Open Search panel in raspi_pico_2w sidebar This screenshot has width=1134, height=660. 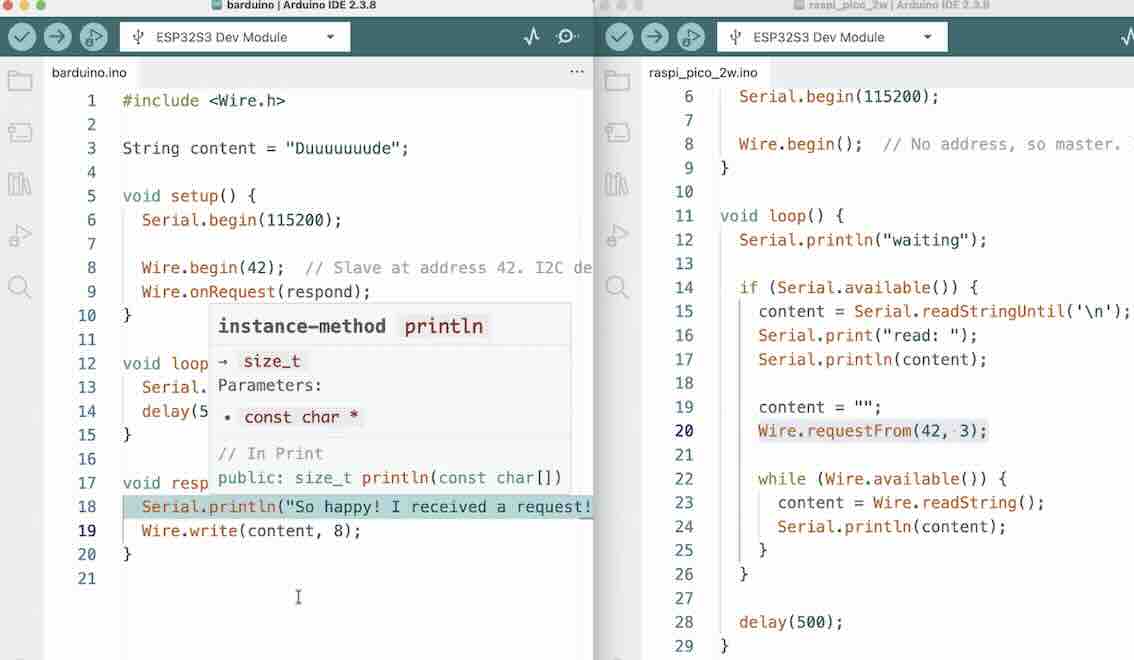pos(617,287)
